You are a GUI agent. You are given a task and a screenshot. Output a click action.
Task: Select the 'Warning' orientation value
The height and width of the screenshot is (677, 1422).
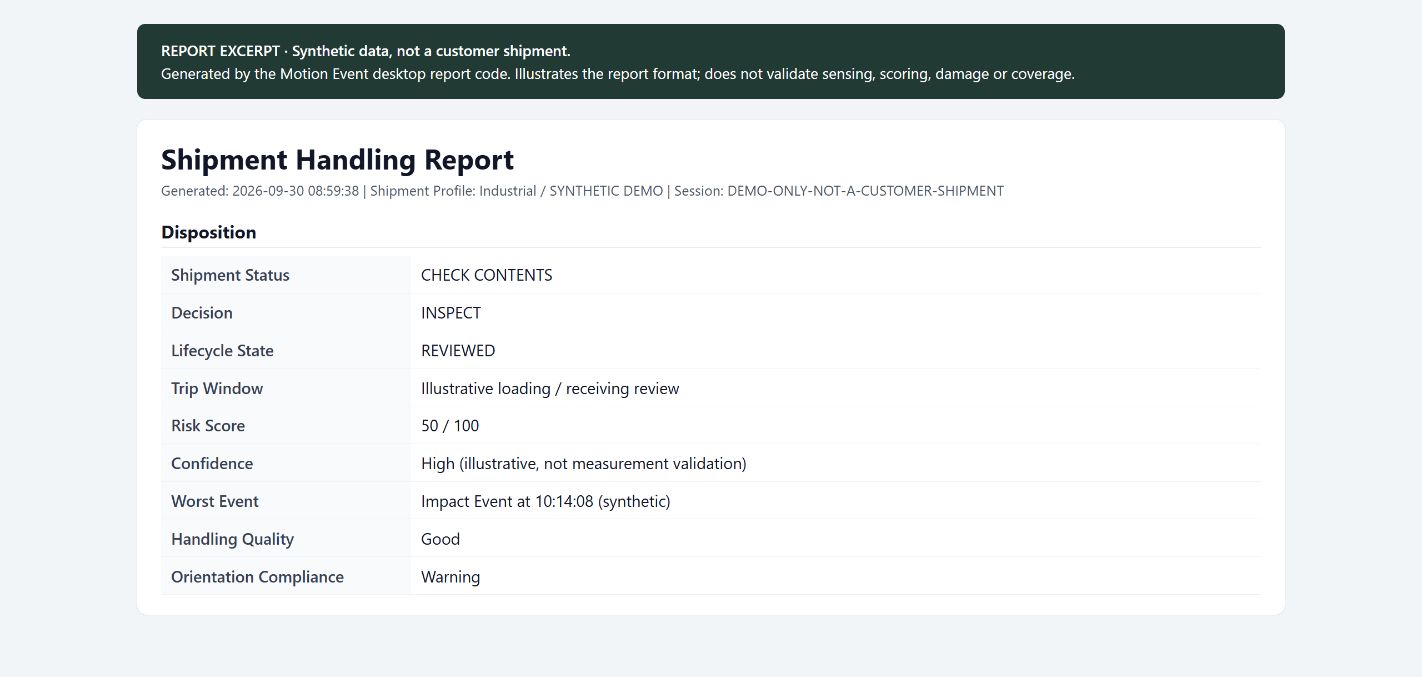(450, 577)
